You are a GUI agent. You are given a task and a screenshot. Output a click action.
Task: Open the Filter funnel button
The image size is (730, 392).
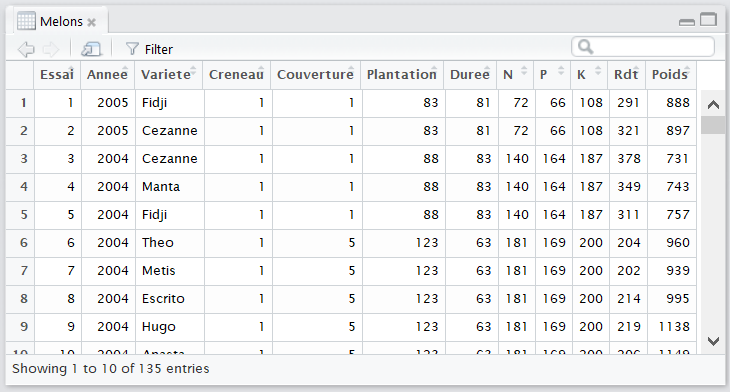coord(149,49)
